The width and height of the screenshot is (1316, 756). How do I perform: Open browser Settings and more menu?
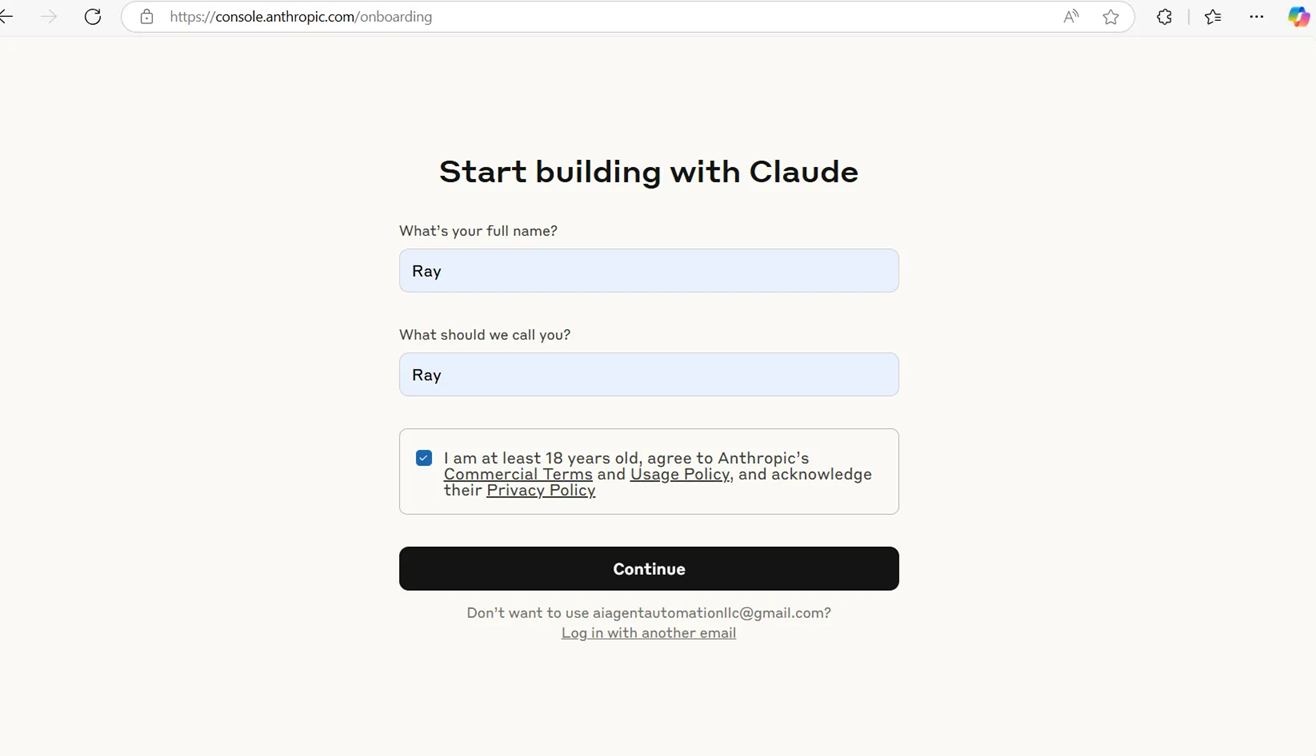click(x=1257, y=17)
